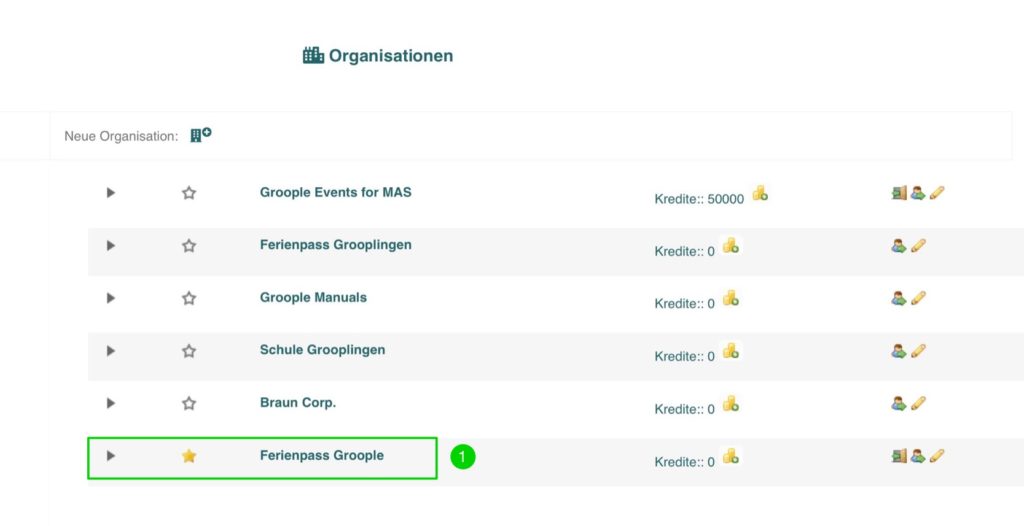Image resolution: width=1024 pixels, height=526 pixels.
Task: Click user icon in Groople Manuals row
Action: click(x=899, y=298)
